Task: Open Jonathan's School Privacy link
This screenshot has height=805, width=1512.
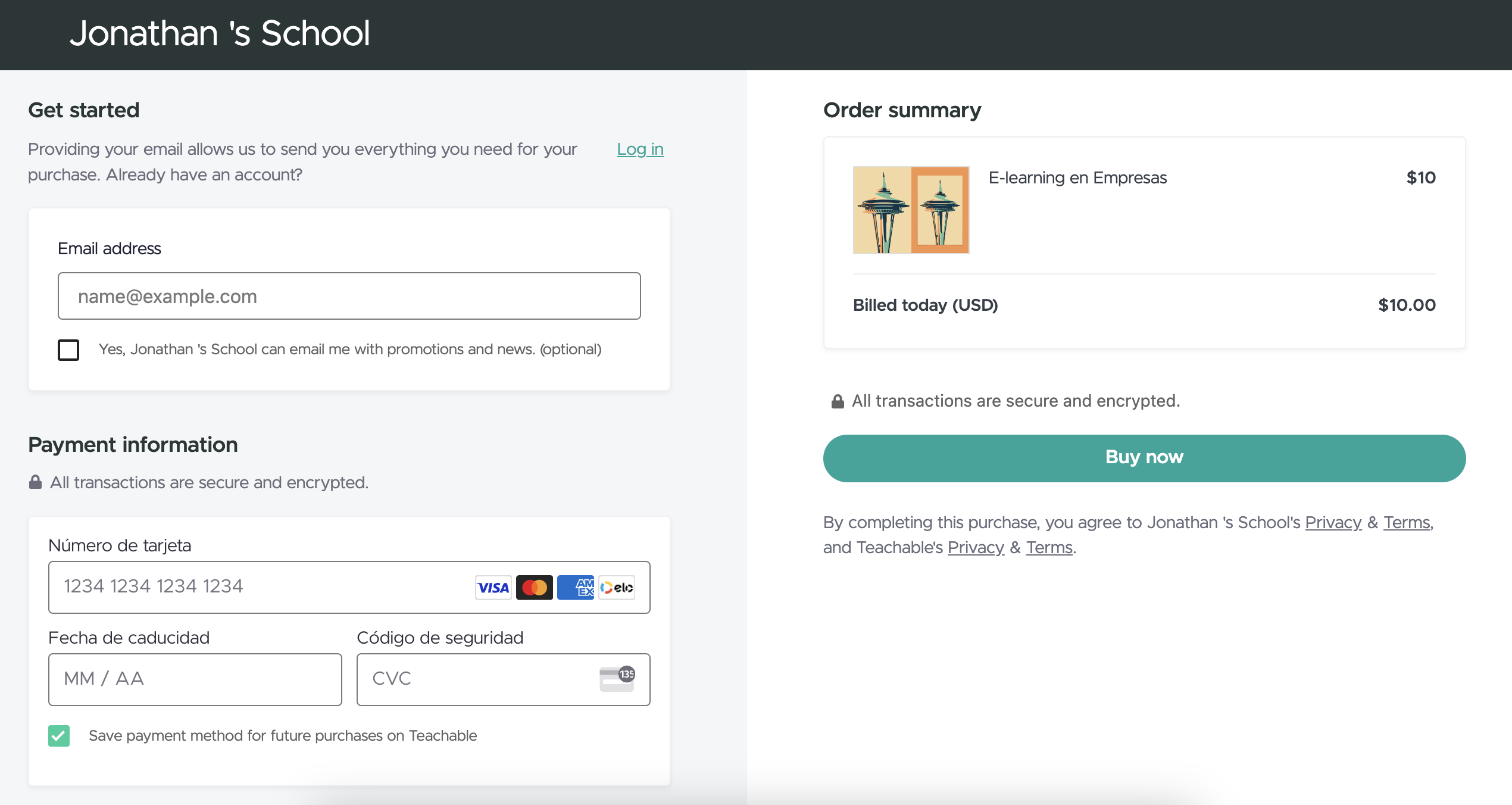Action: click(x=1333, y=522)
